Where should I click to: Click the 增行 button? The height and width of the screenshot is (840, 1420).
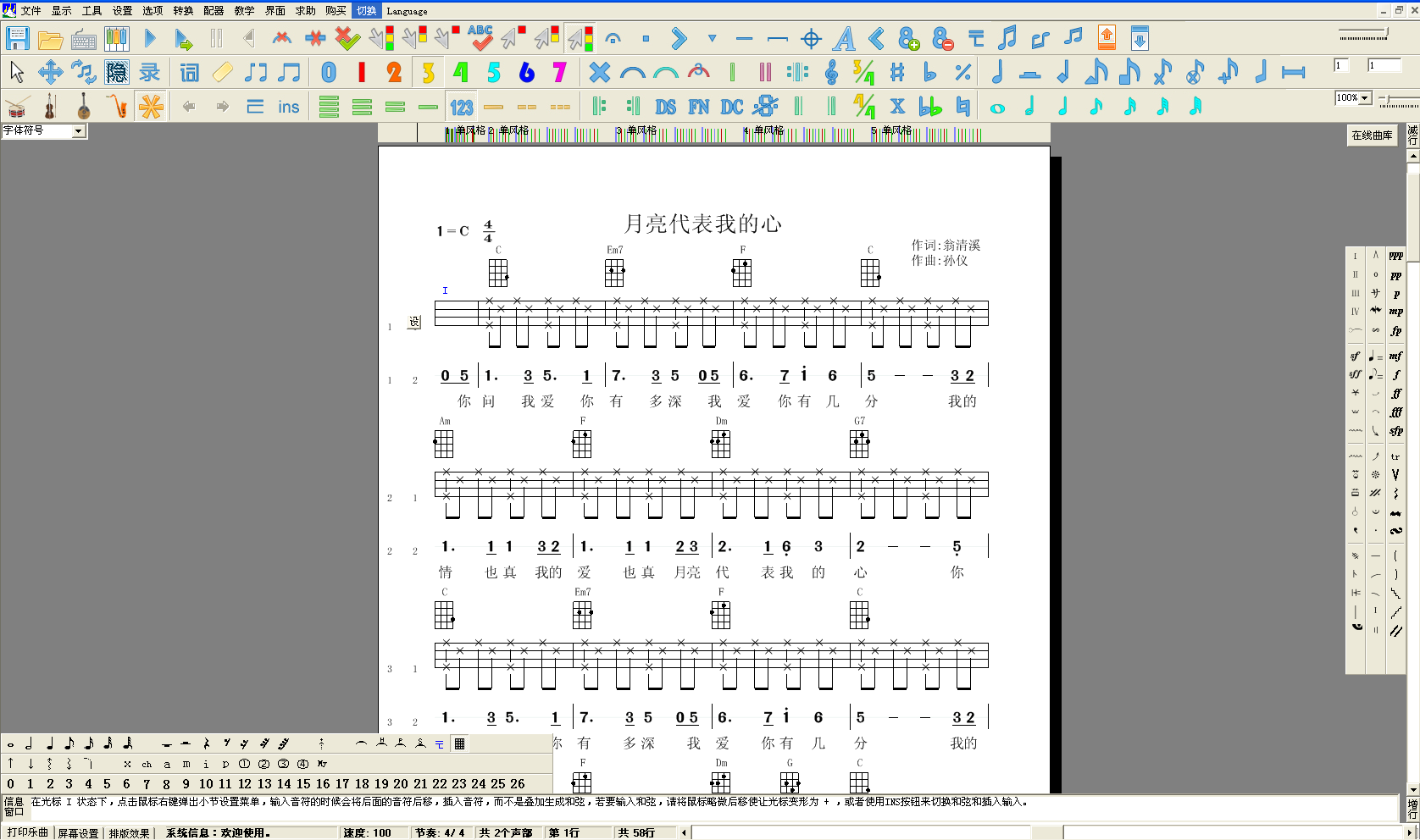pyautogui.click(x=1412, y=809)
